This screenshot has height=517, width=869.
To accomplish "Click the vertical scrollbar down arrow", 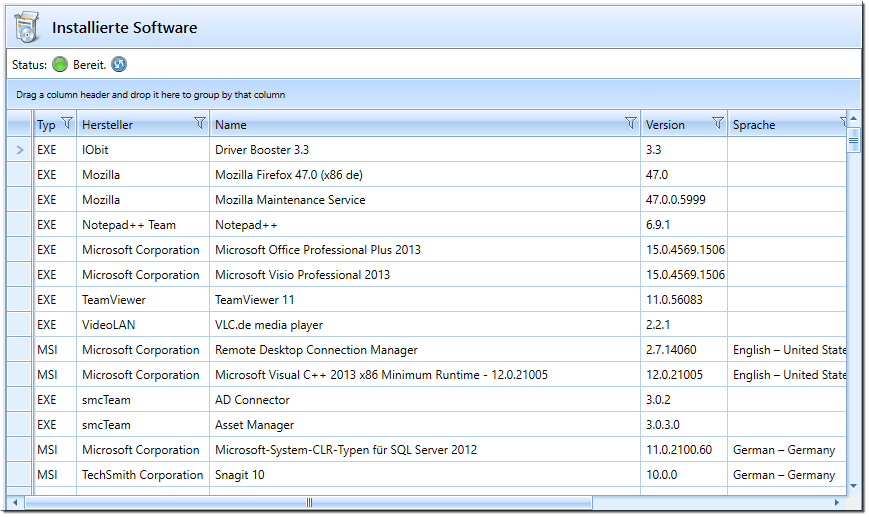I will [x=853, y=486].
